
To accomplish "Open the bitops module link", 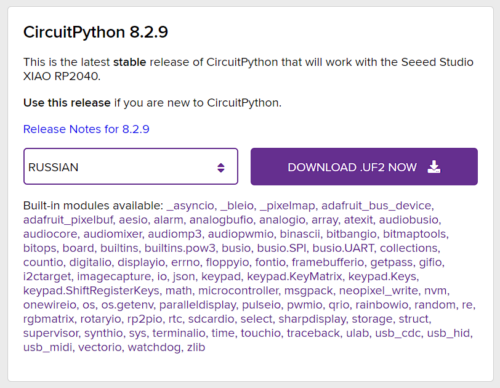I will pyautogui.click(x=40, y=248).
